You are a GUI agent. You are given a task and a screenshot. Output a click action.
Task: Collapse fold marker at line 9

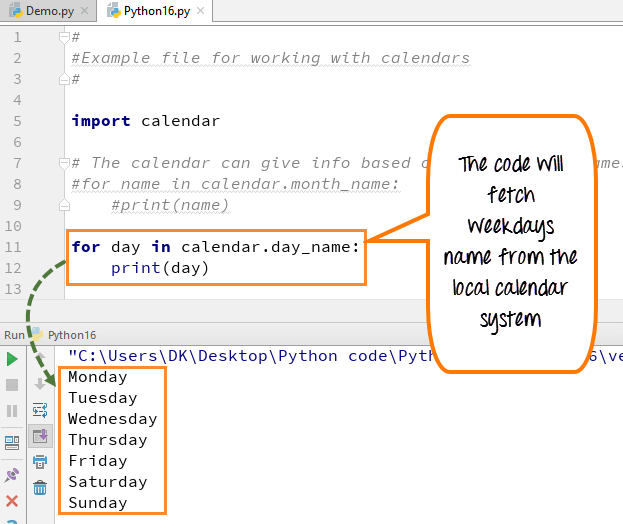63,205
